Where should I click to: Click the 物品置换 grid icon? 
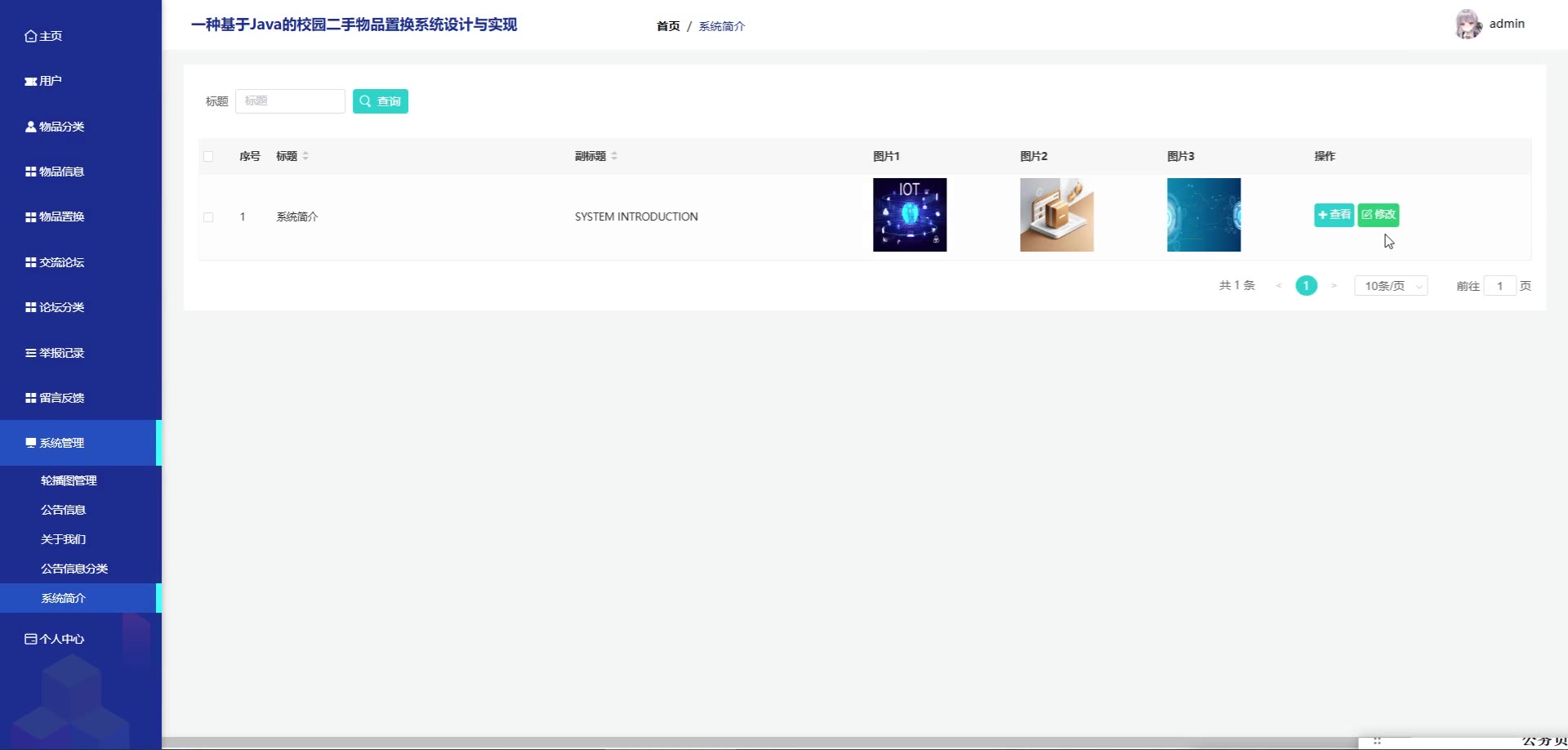point(31,217)
